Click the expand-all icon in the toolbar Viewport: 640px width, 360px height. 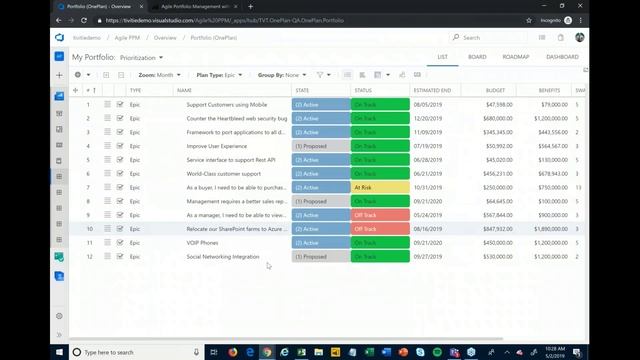click(x=106, y=75)
